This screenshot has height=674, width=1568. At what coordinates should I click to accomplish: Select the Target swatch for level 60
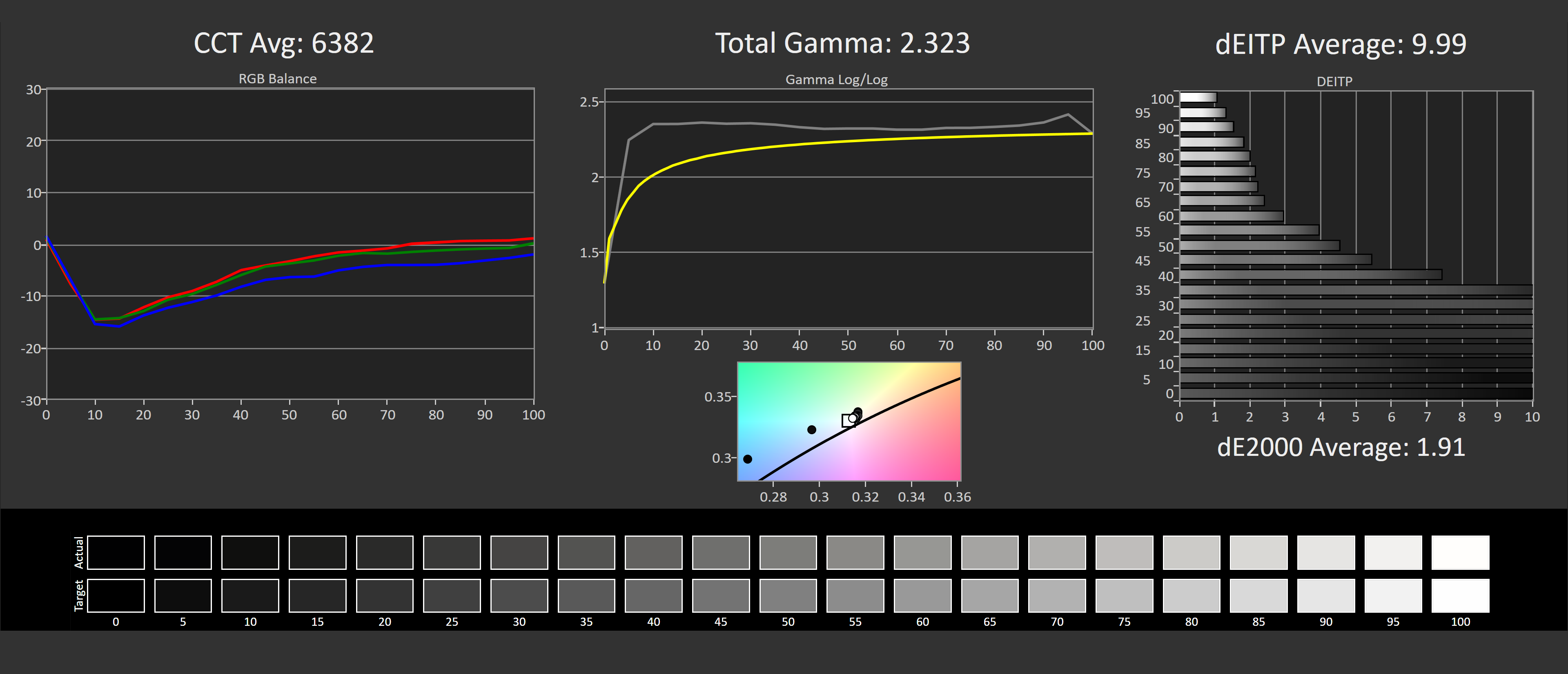[922, 595]
